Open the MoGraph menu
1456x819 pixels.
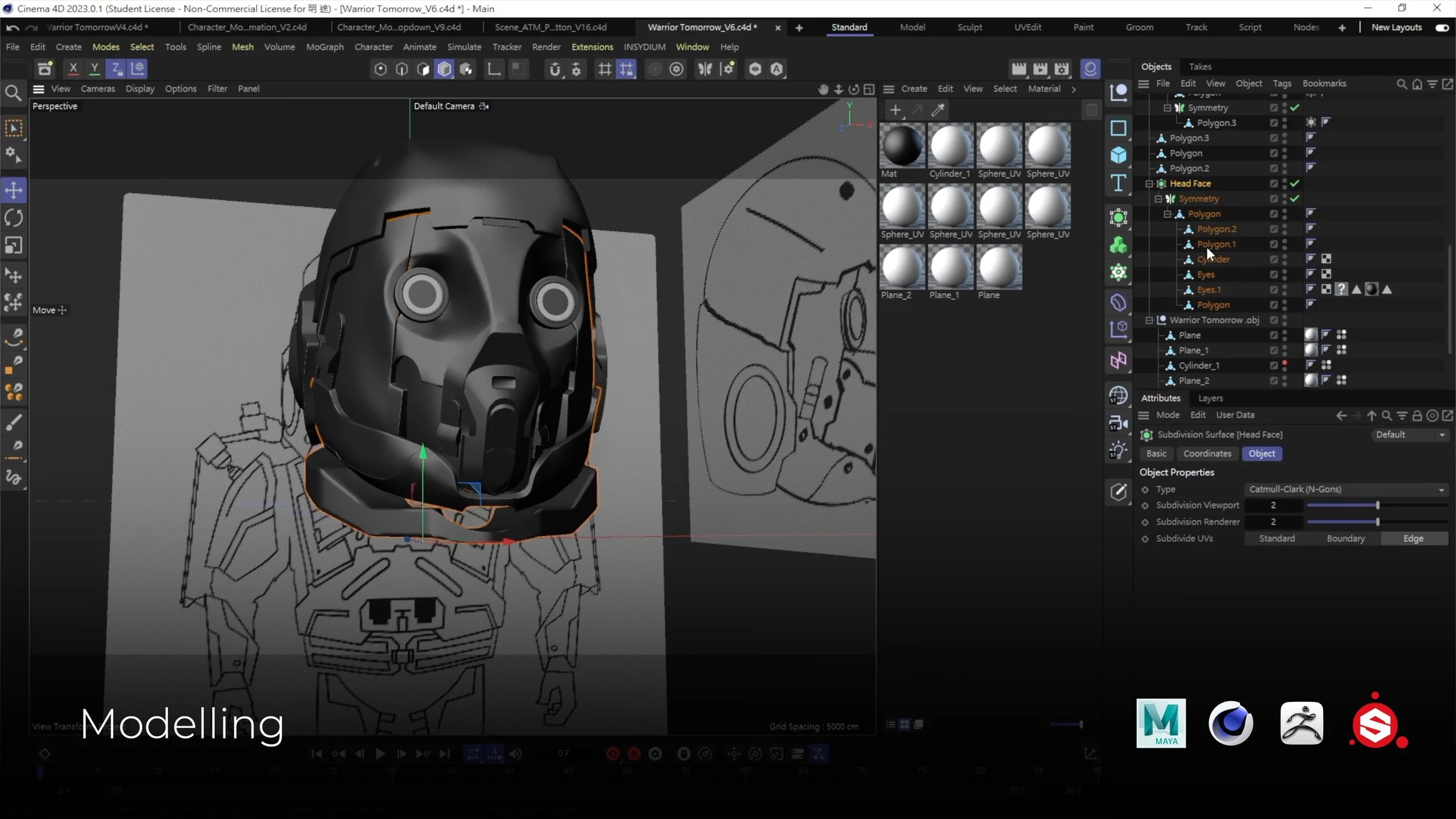[325, 47]
